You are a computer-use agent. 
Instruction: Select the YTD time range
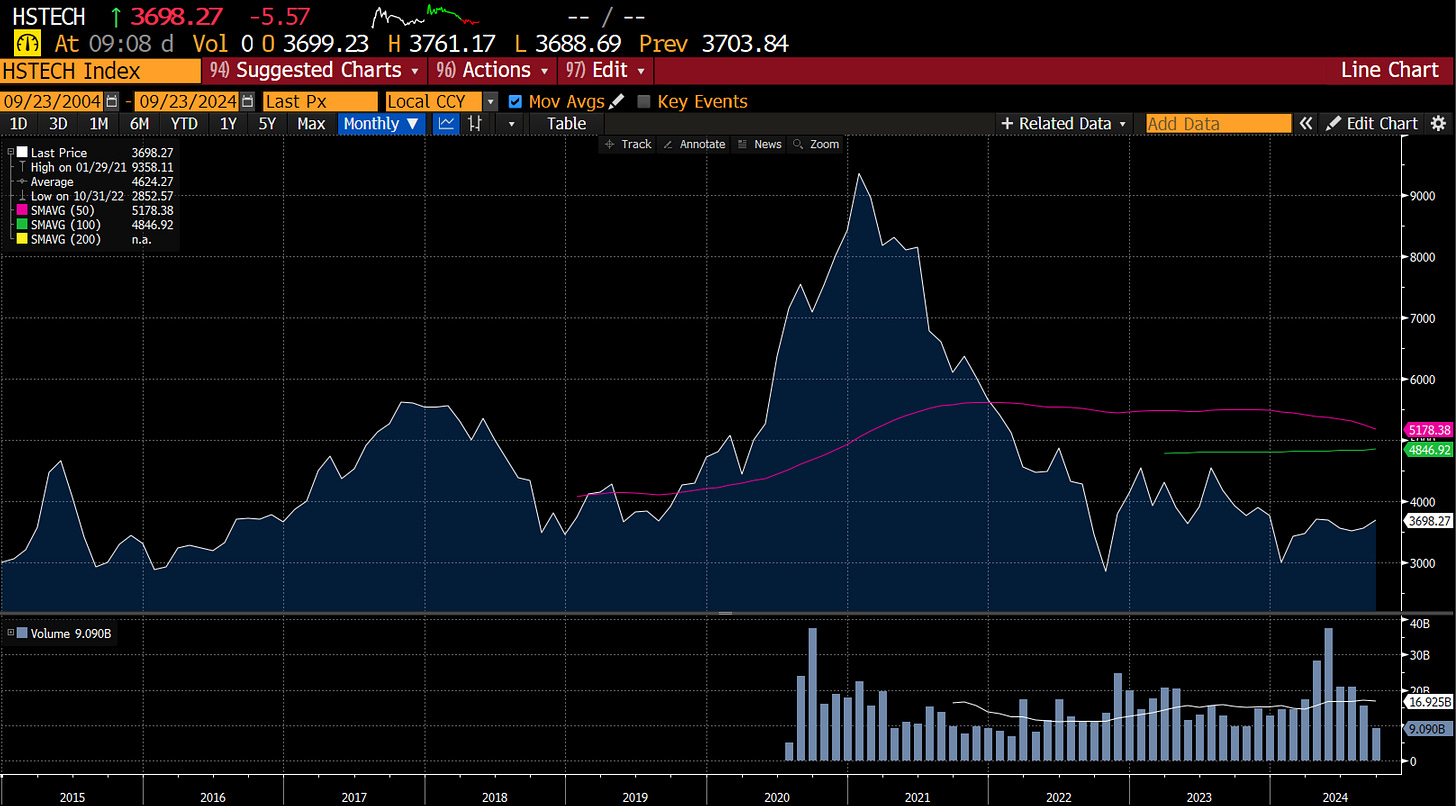point(183,124)
